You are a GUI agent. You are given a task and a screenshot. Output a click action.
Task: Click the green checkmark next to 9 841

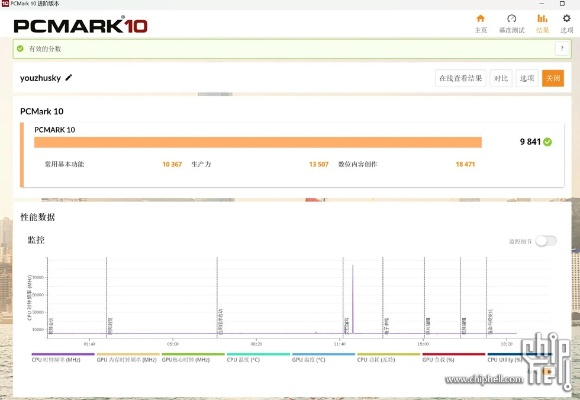(548, 142)
